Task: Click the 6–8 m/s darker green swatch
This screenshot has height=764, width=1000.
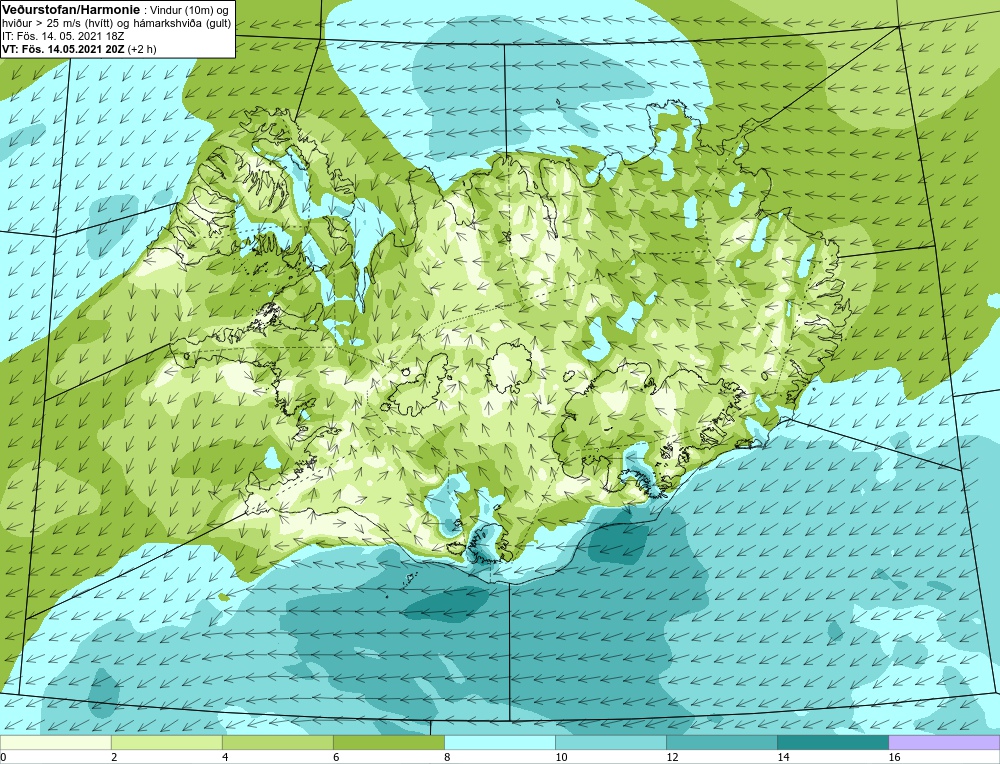Action: [x=388, y=743]
